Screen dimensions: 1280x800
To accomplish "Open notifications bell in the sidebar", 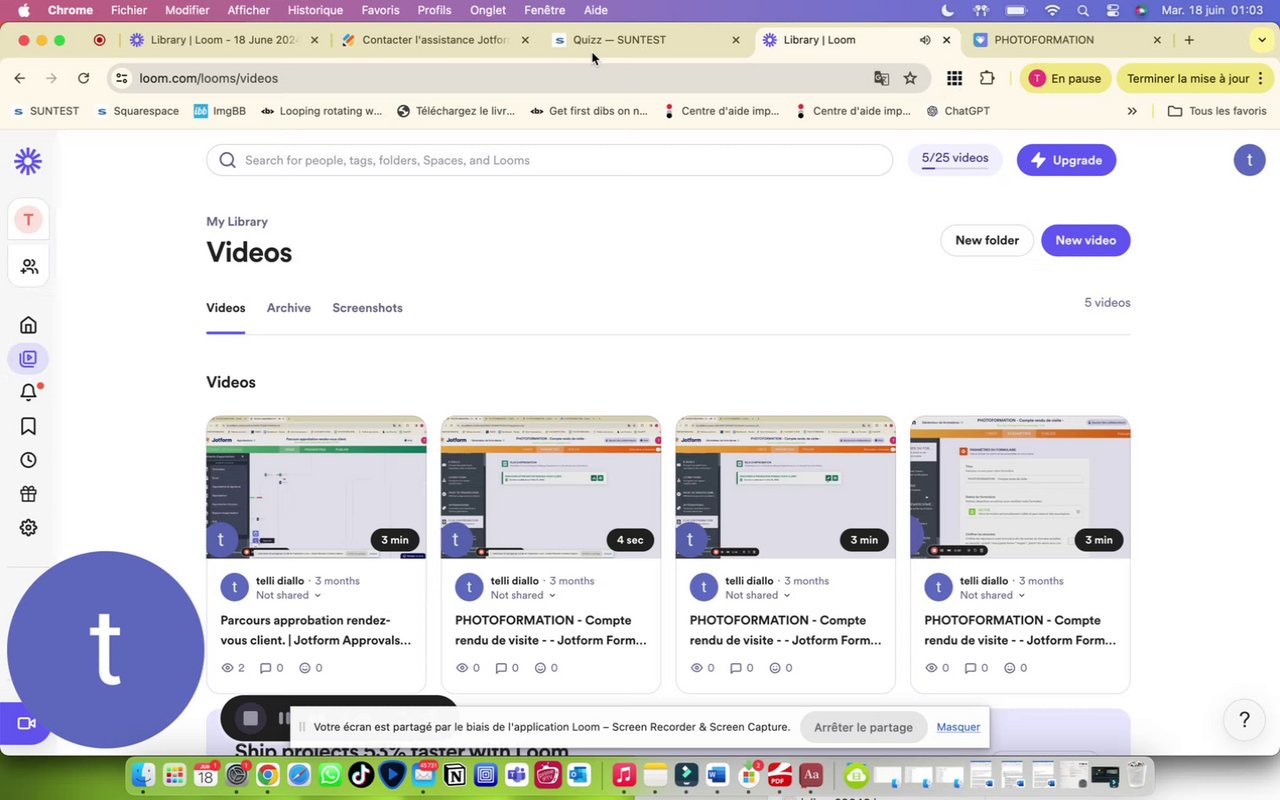I will [x=28, y=393].
